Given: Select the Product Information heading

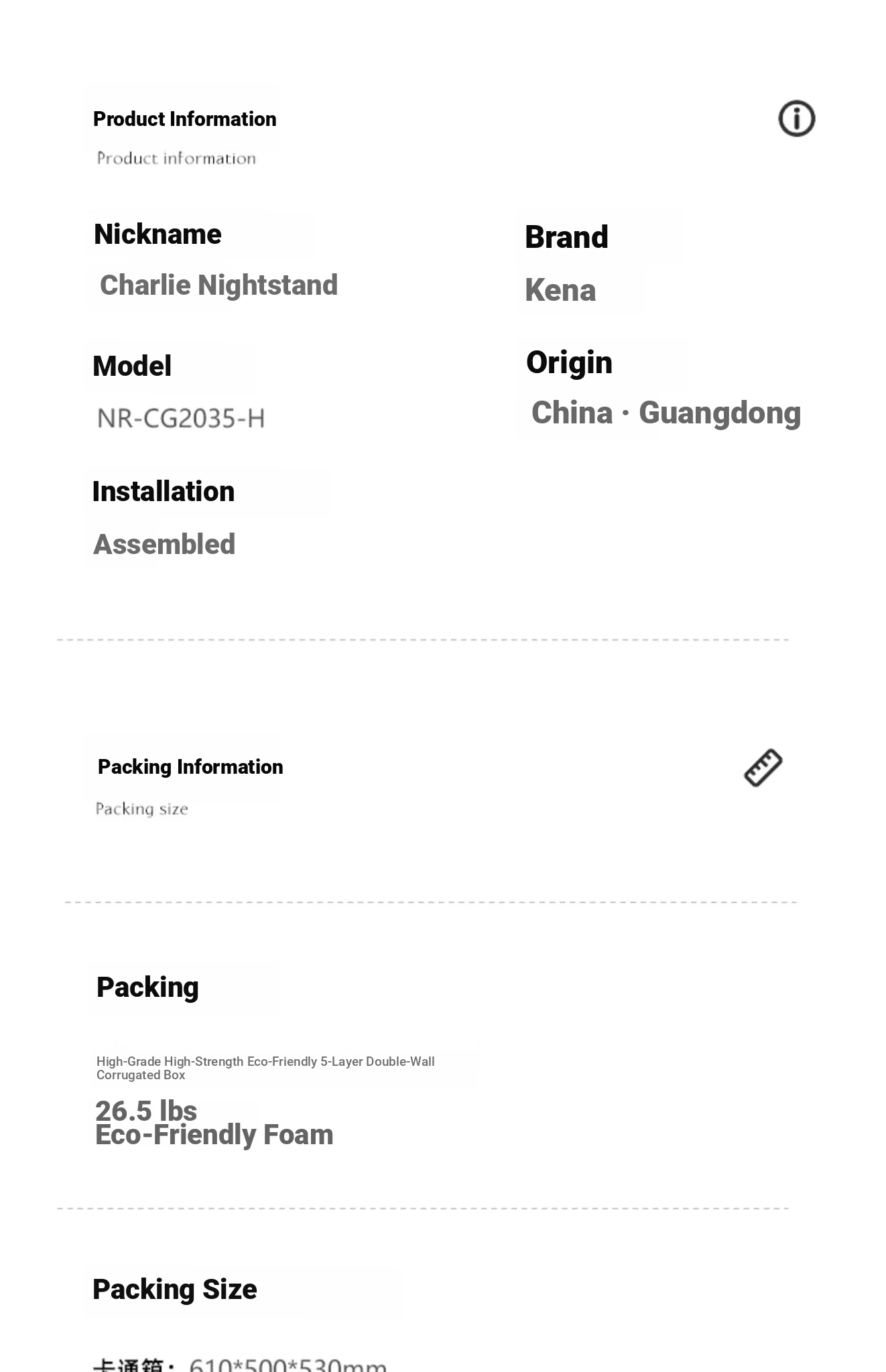Looking at the screenshot, I should click(184, 119).
